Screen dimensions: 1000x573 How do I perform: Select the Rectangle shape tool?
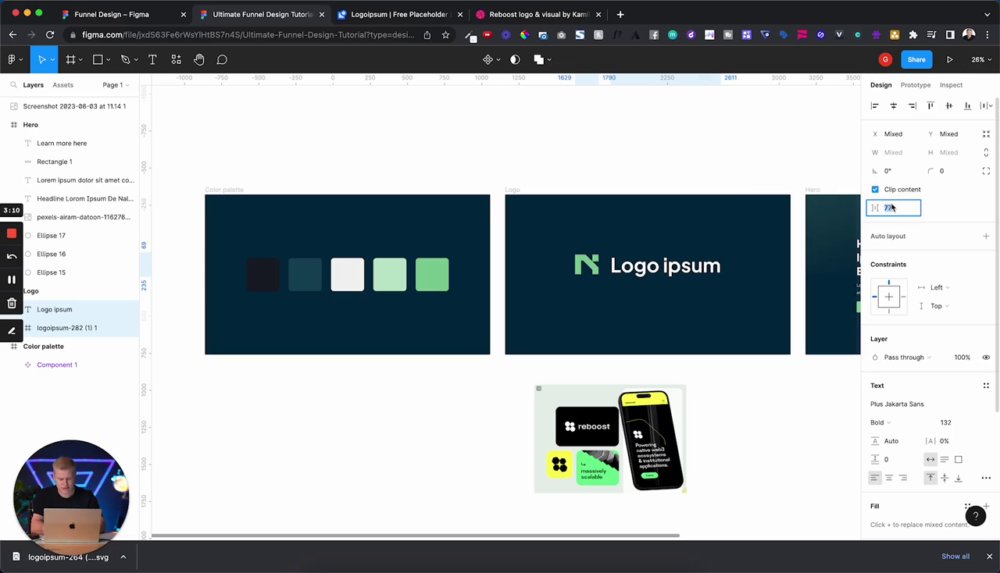click(x=98, y=59)
